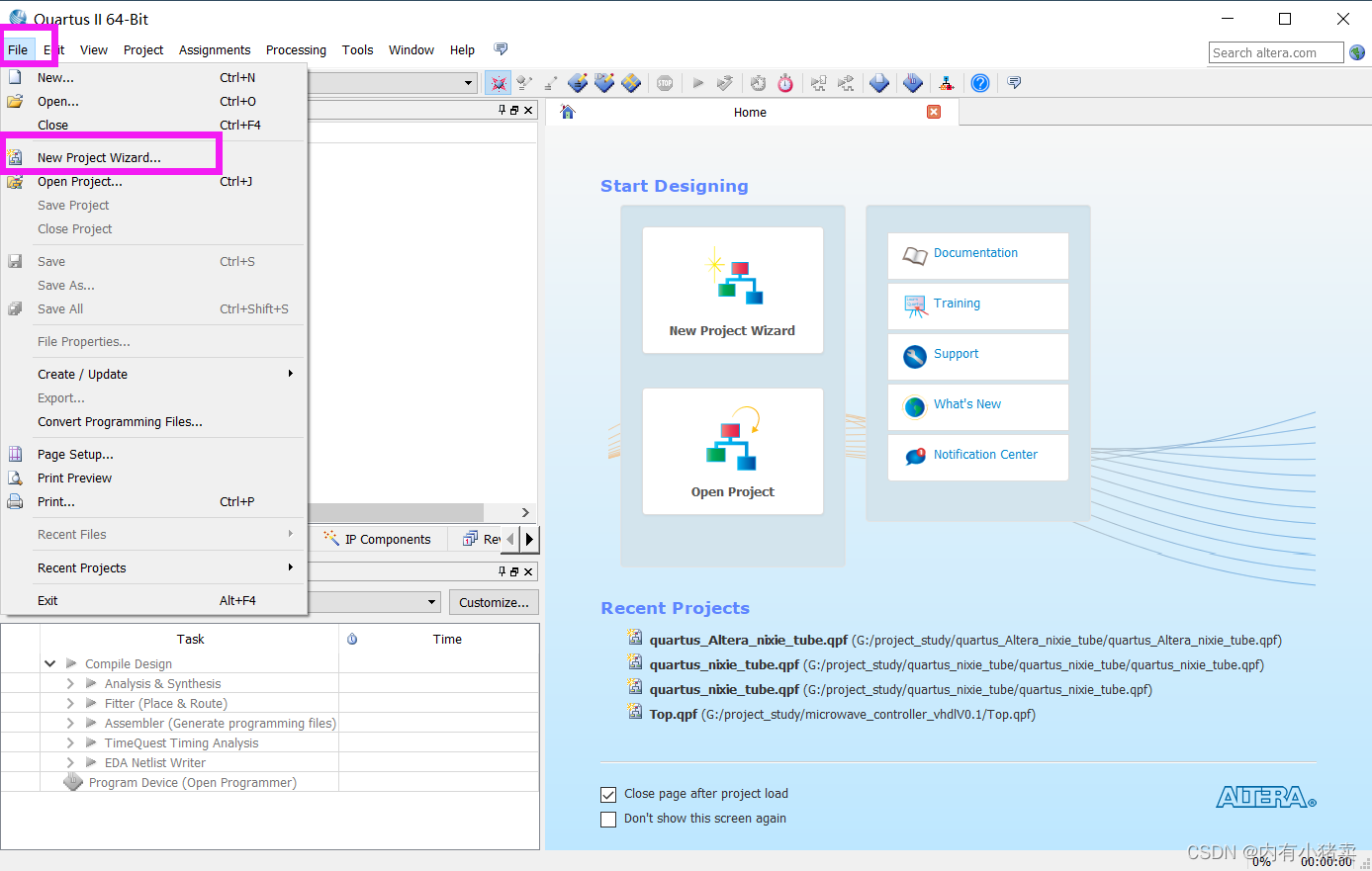Image resolution: width=1372 pixels, height=871 pixels.
Task: Open the Create / Update submenu
Action: point(154,374)
